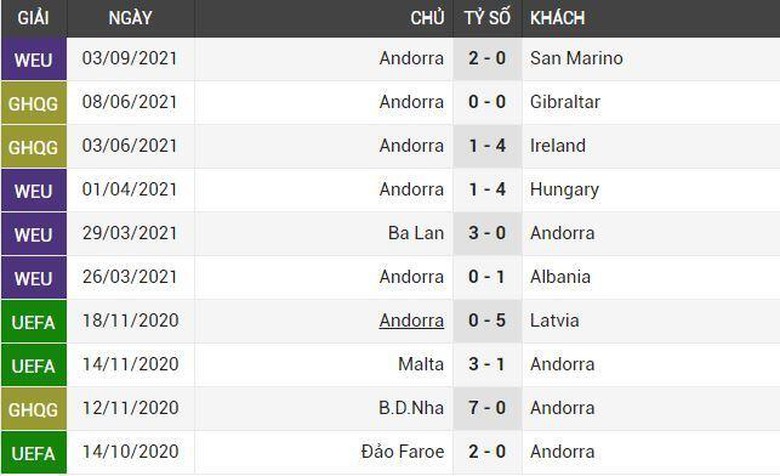Click the 7 - 0 score of B.D.Nha
Viewport: 780px width, 476px height.
coord(487,408)
